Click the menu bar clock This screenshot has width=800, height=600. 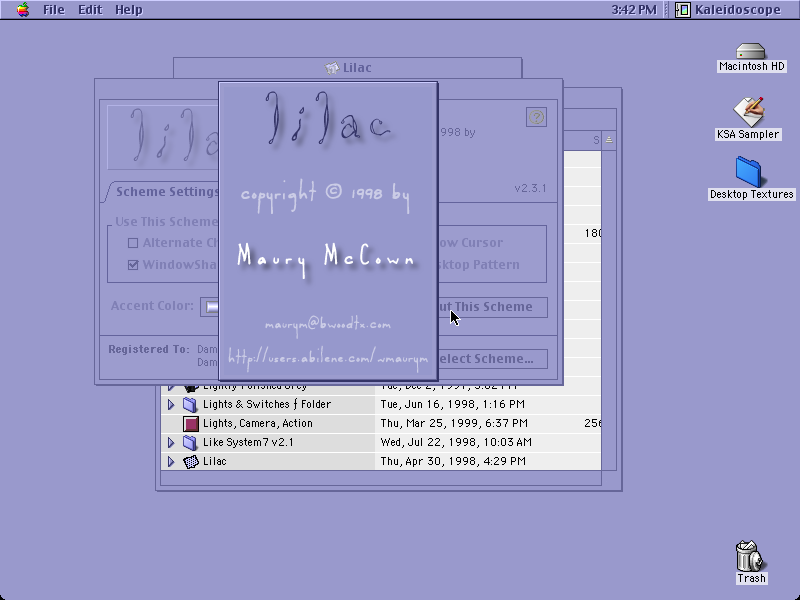(x=634, y=10)
